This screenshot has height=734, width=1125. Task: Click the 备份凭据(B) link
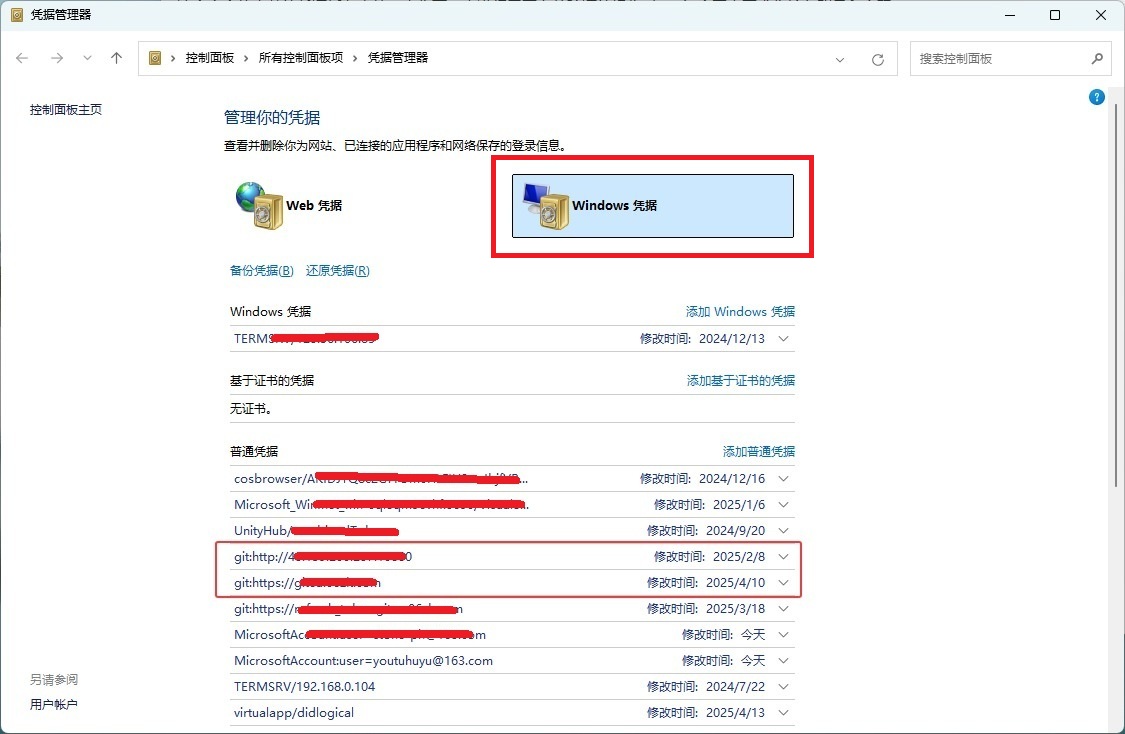tap(262, 270)
